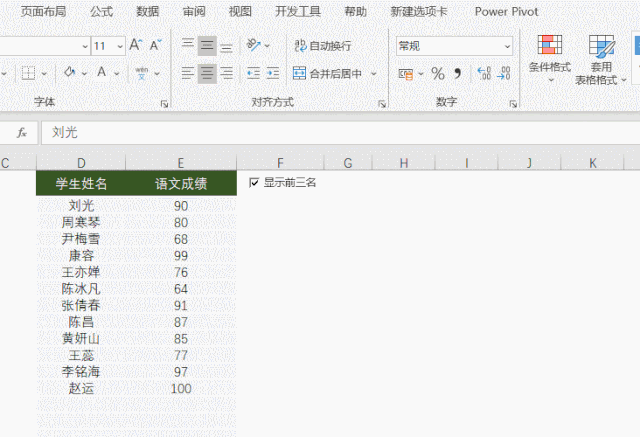The image size is (640, 437).
Task: Increase font size with the larger A icon
Action: 136,45
